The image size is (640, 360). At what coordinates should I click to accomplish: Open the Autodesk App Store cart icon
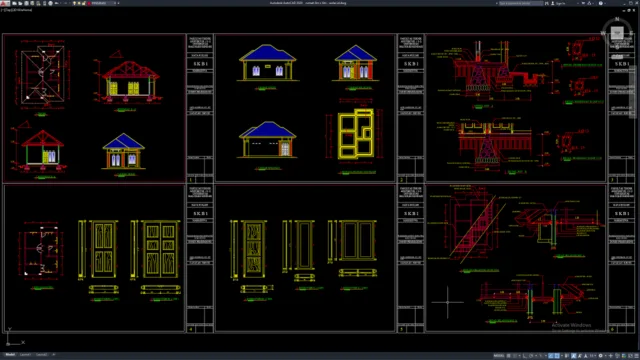point(583,3)
